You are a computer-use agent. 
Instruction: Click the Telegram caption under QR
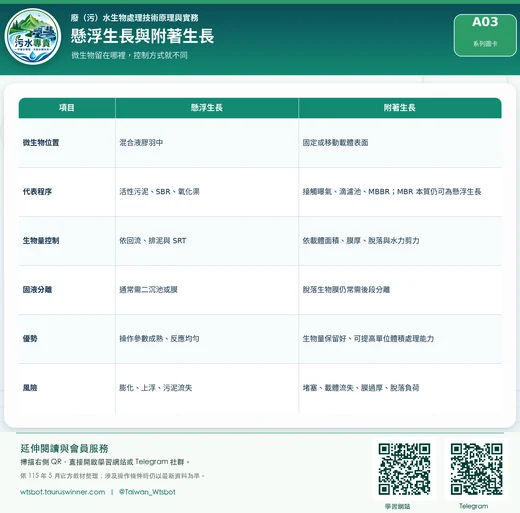click(x=474, y=506)
